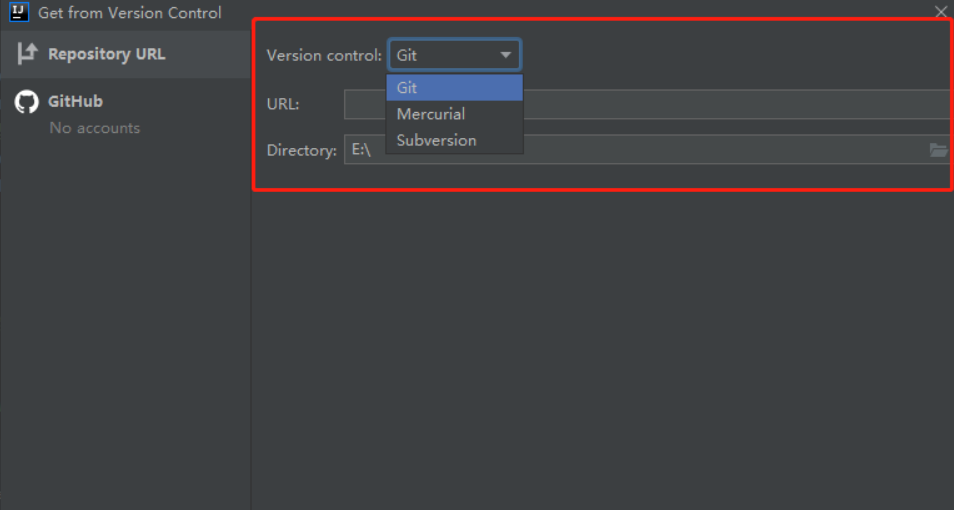
Task: Click the 'No accounts' text under GitHub
Action: point(95,128)
